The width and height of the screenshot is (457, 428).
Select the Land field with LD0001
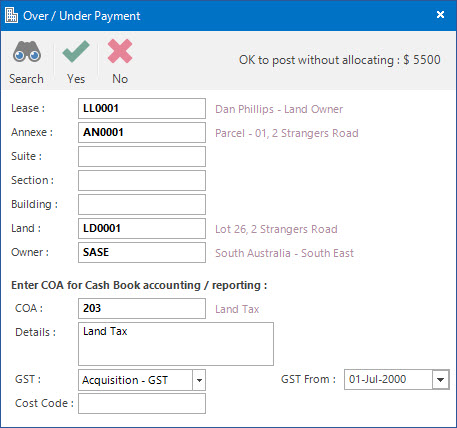pos(142,228)
